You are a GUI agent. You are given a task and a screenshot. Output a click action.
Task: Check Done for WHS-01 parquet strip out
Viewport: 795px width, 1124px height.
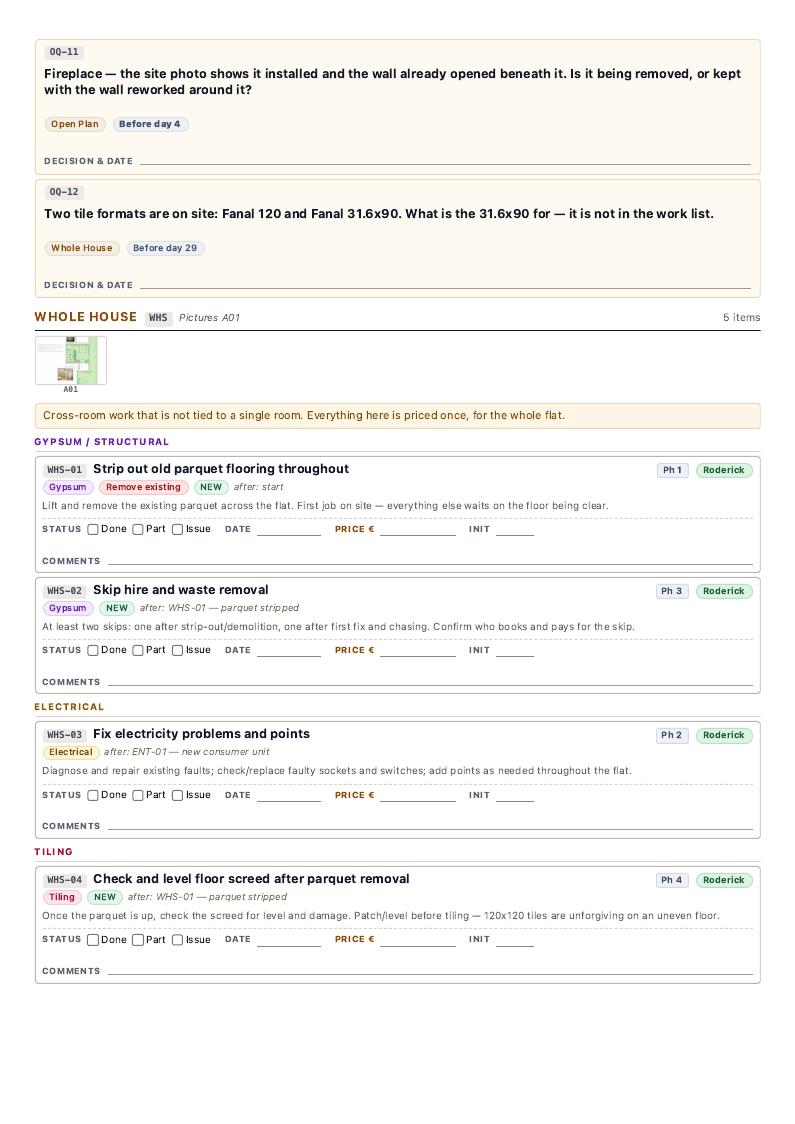coord(92,530)
